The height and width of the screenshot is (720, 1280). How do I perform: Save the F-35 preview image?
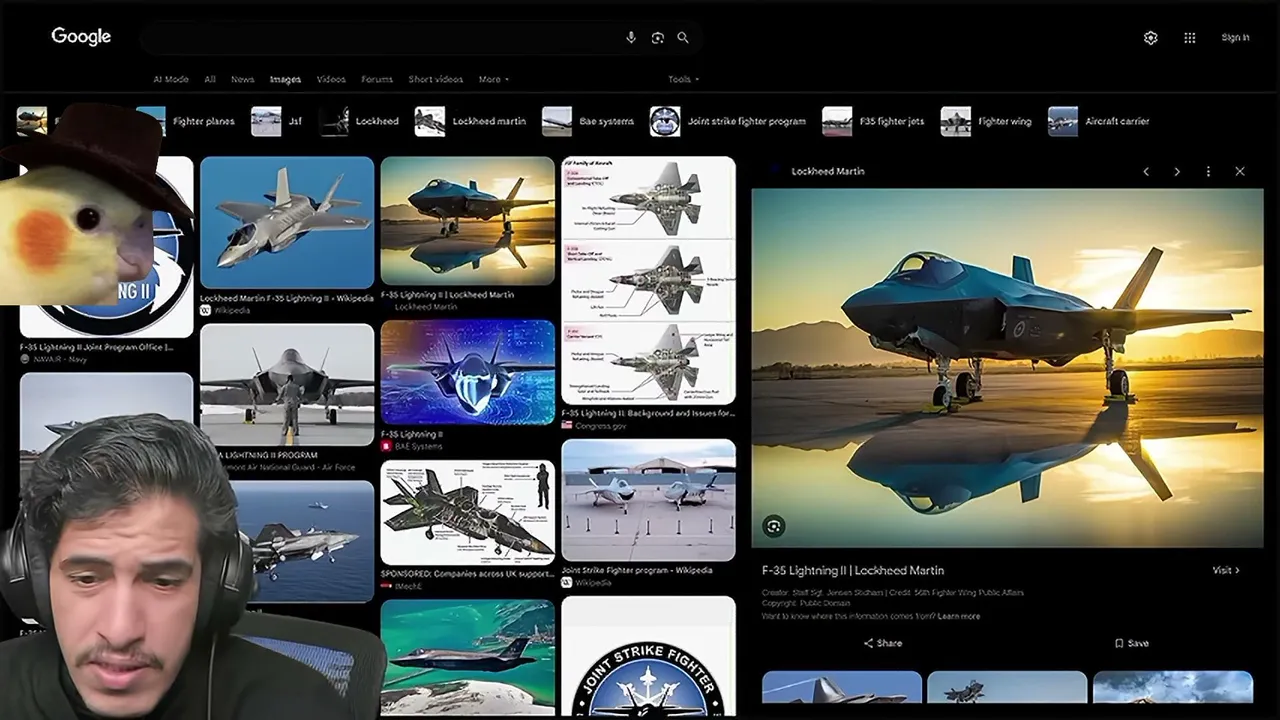(x=1132, y=643)
